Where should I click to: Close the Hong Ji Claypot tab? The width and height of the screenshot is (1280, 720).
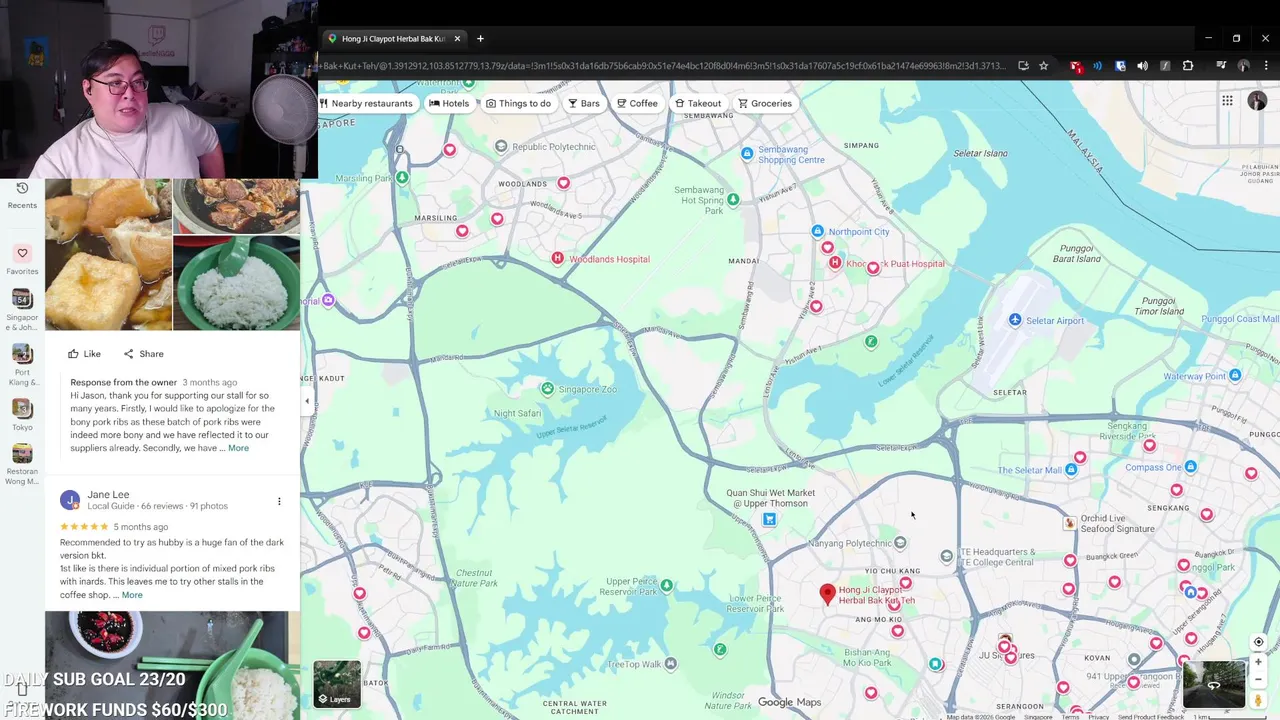(457, 39)
